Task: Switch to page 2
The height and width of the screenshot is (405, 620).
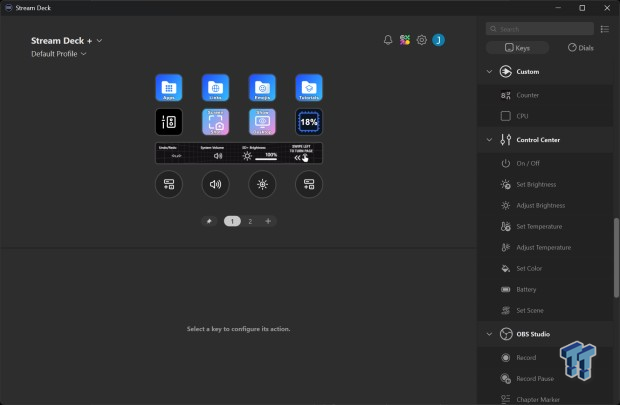Action: [250, 221]
